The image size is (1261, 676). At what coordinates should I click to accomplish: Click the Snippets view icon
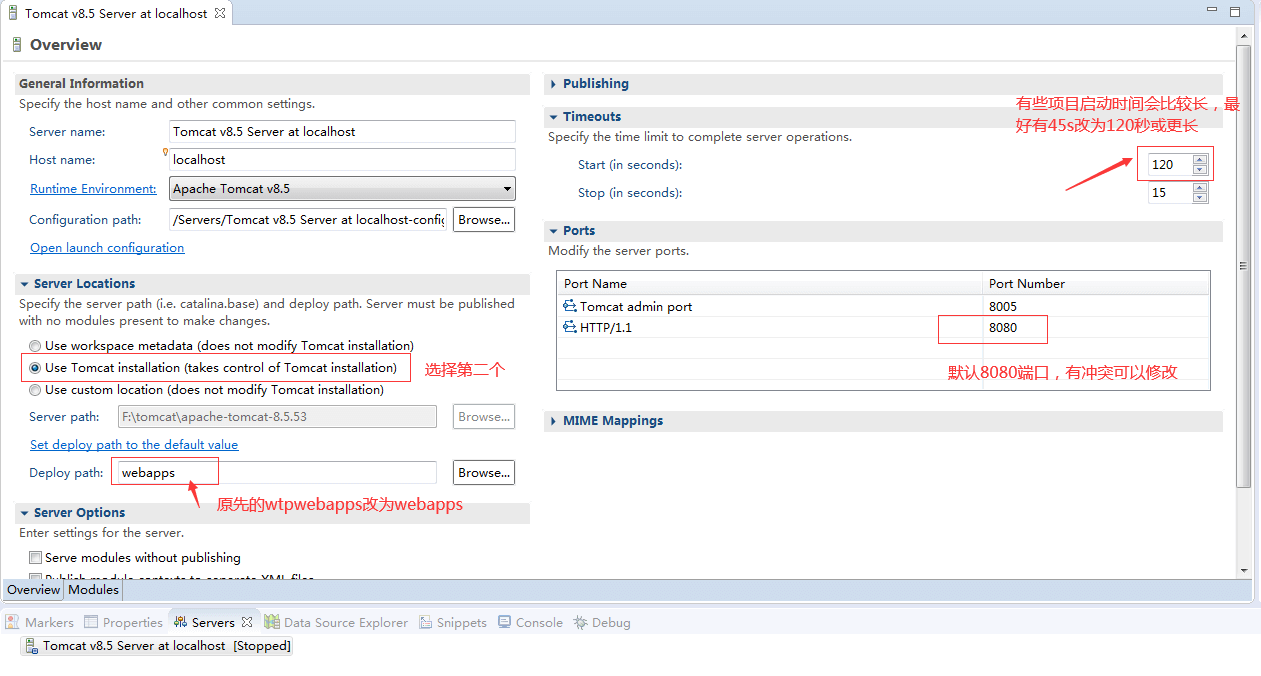(425, 622)
